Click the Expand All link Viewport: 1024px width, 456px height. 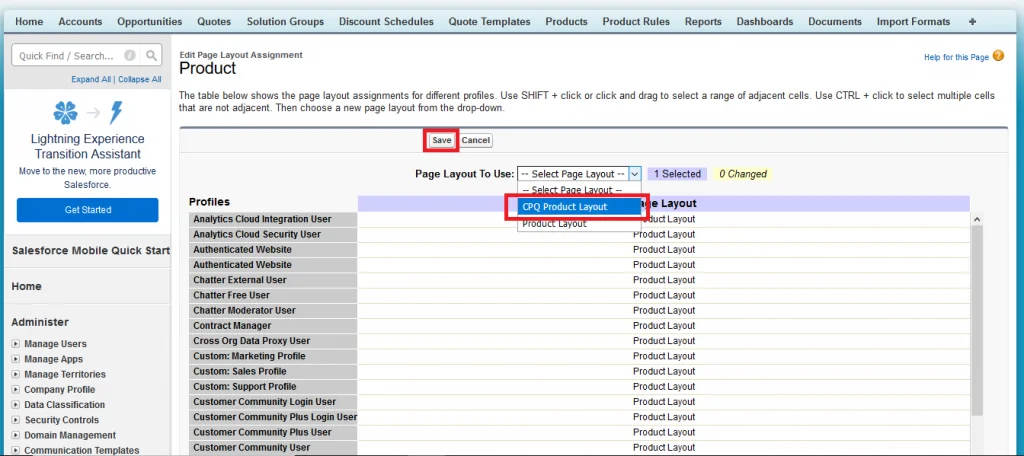91,79
